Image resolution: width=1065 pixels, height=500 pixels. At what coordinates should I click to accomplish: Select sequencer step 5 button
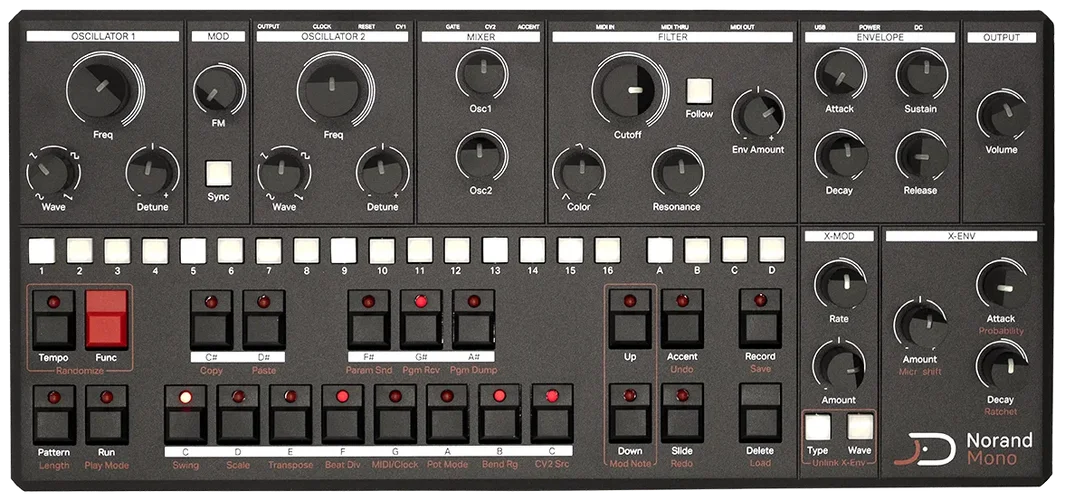point(193,251)
